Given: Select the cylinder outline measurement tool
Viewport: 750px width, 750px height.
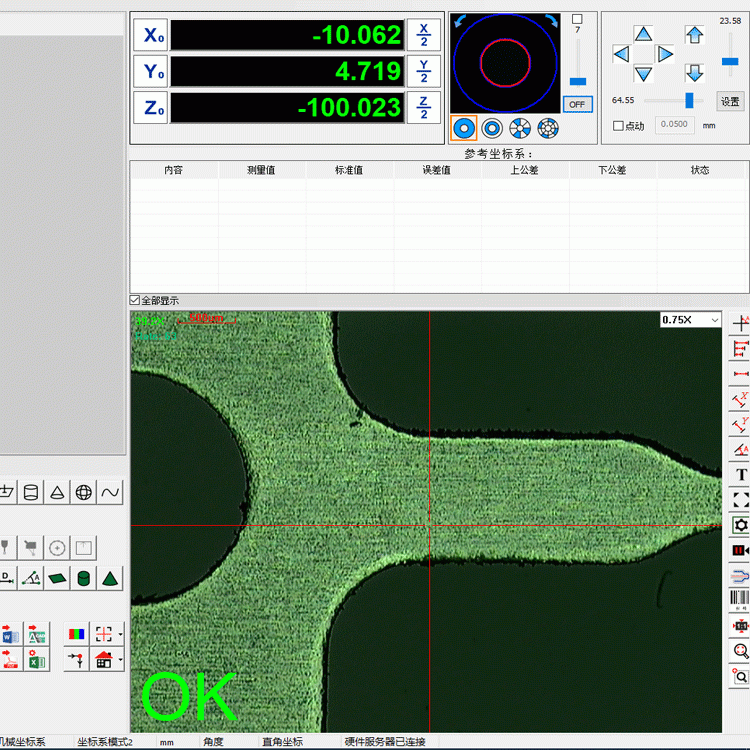Looking at the screenshot, I should (x=31, y=492).
